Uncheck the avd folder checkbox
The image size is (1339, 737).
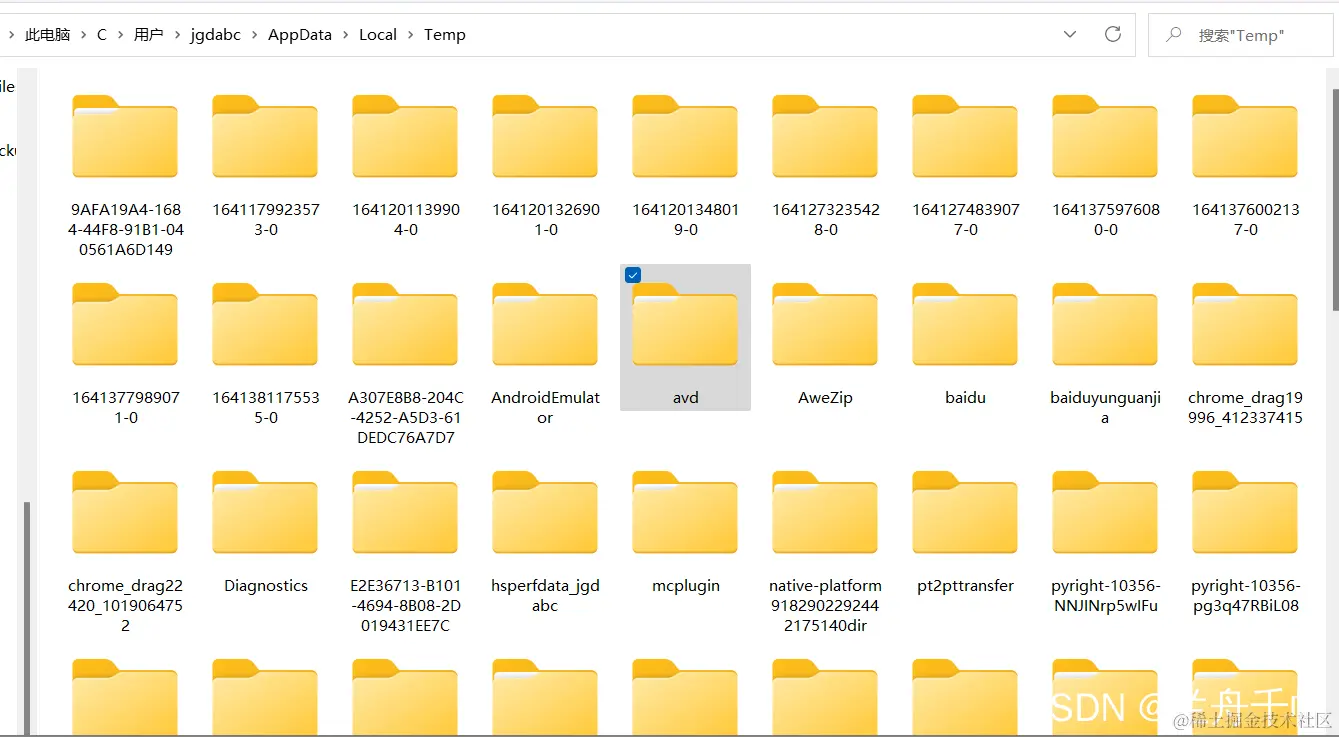click(x=633, y=275)
